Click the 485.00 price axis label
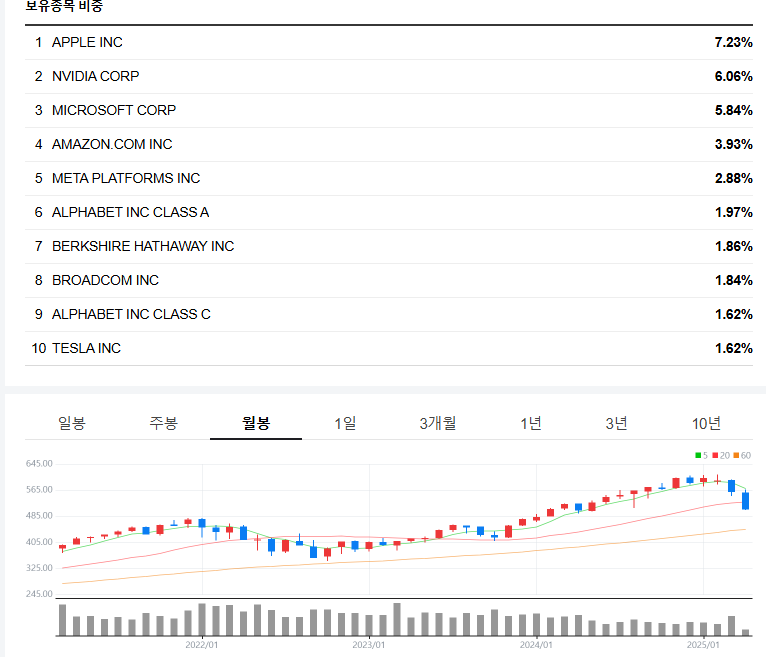 point(39,516)
